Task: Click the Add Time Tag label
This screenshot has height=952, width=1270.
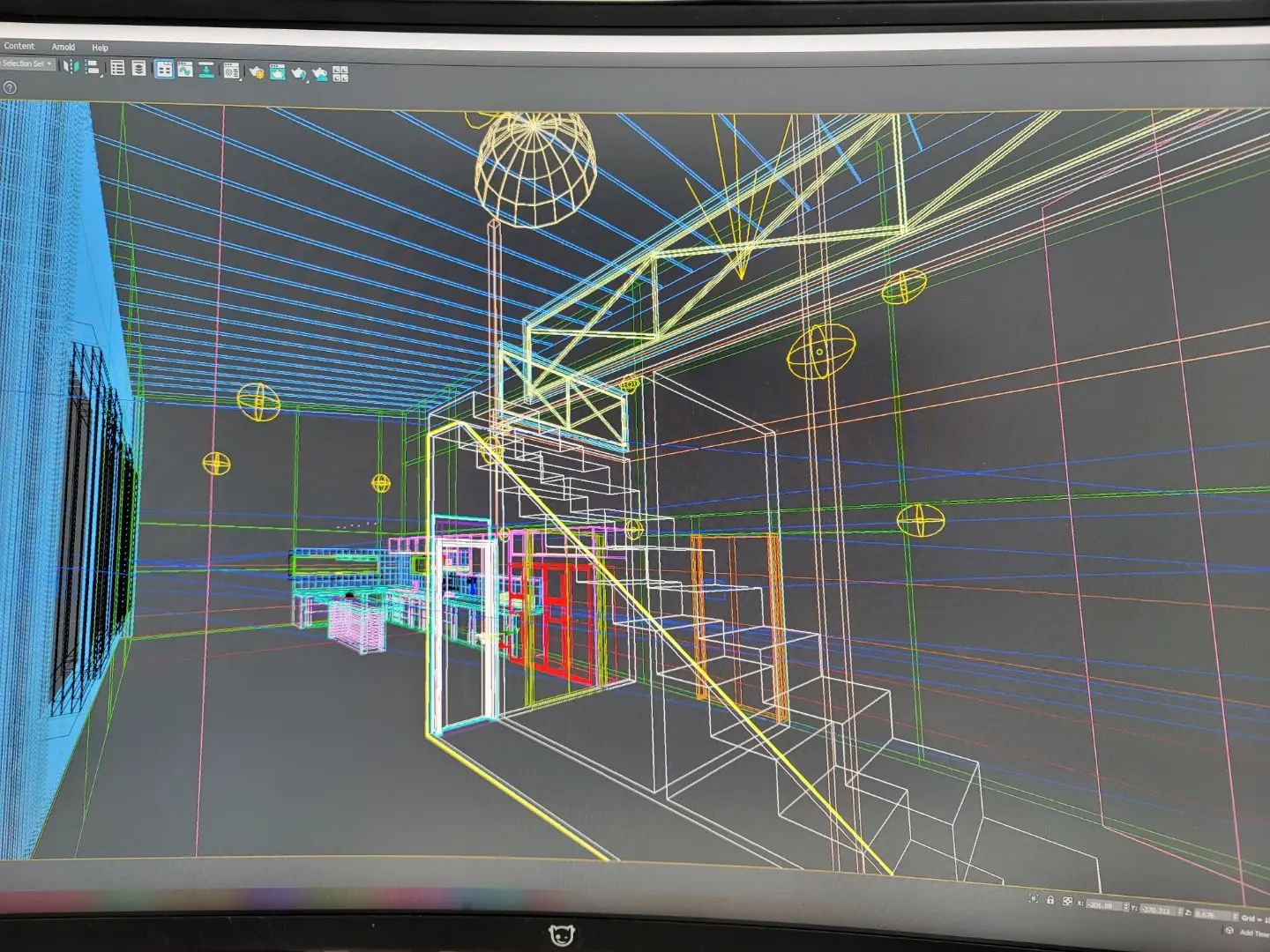Action: (x=1255, y=933)
